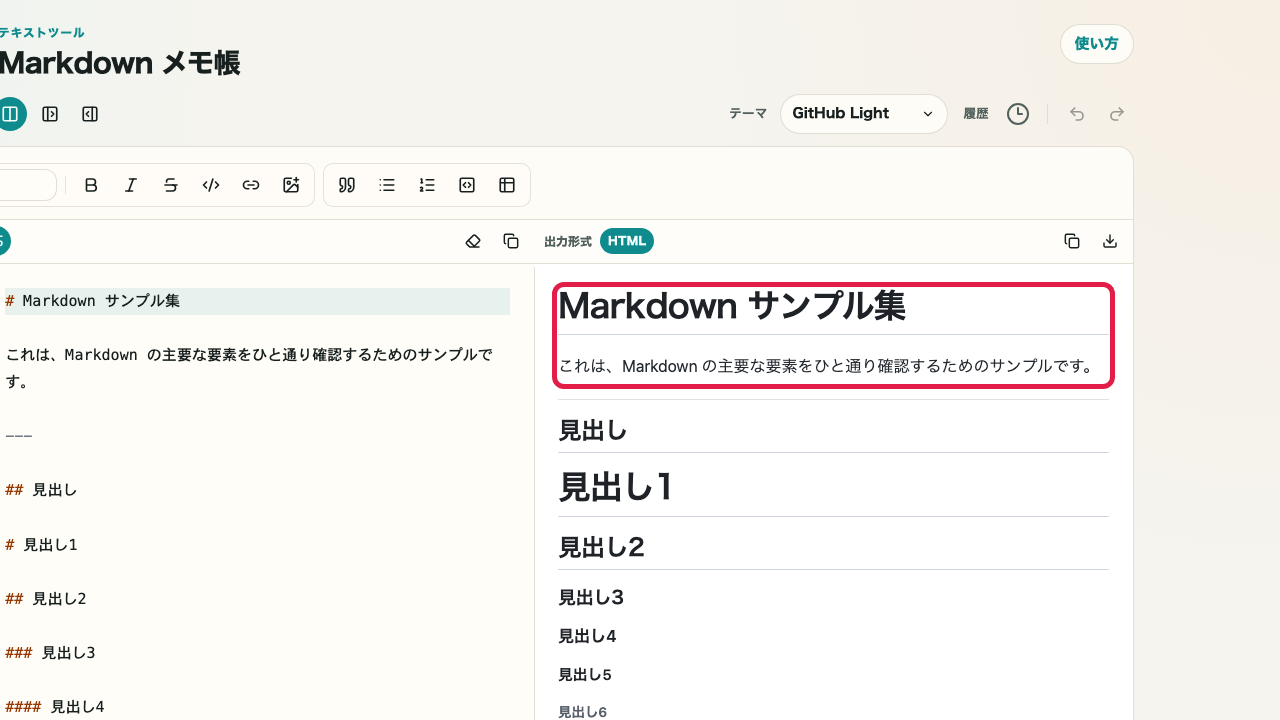Click the rendered 見出し6 heading in the preview

pos(582,712)
